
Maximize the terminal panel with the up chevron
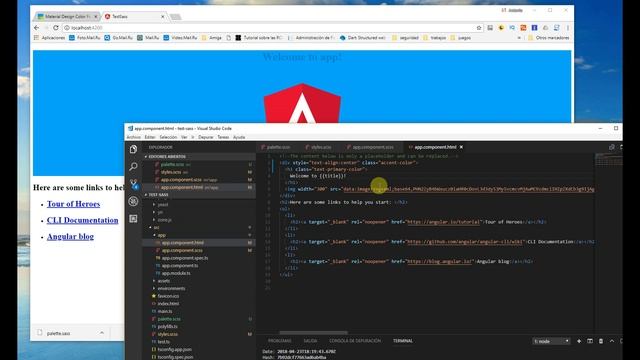point(612,341)
